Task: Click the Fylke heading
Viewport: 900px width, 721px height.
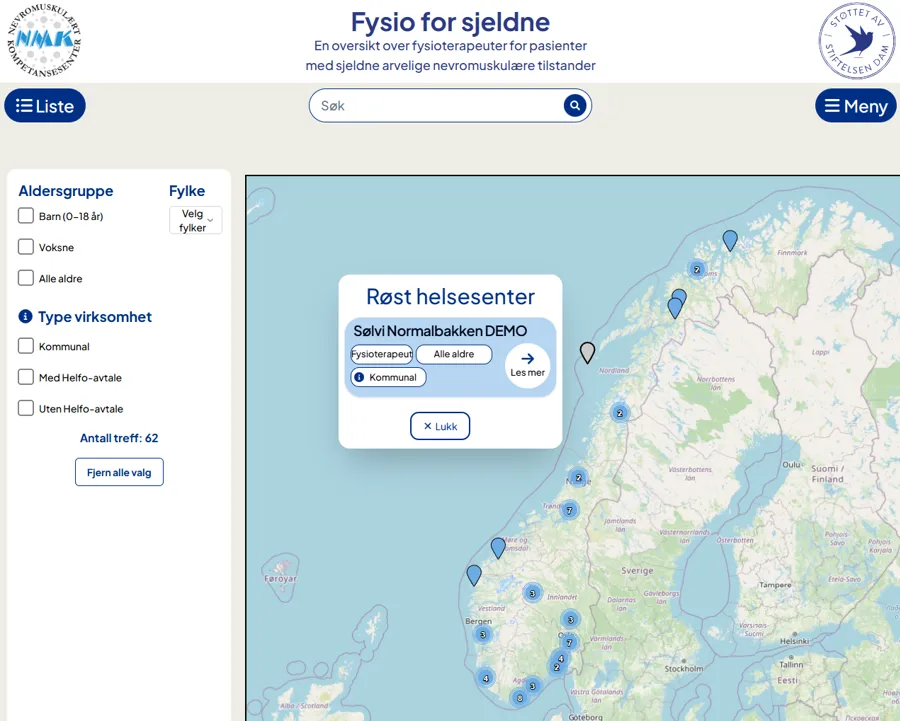Action: [187, 191]
